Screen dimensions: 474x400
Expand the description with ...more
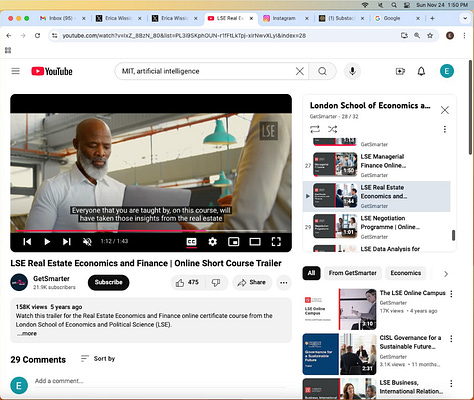click(27, 334)
